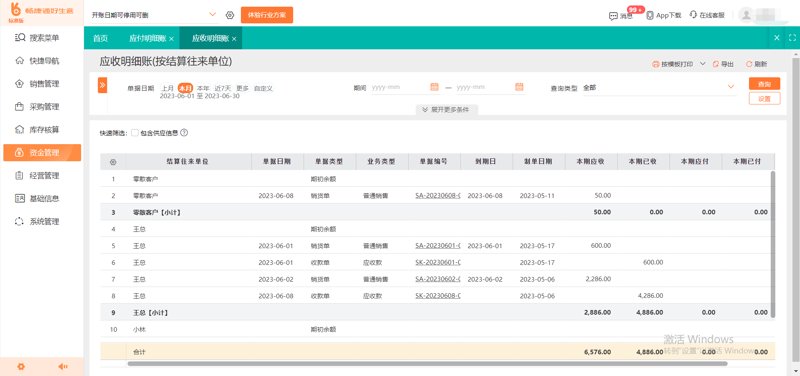800x376 pixels.
Task: Close the 应收明细账 tab
Action: click(234, 39)
